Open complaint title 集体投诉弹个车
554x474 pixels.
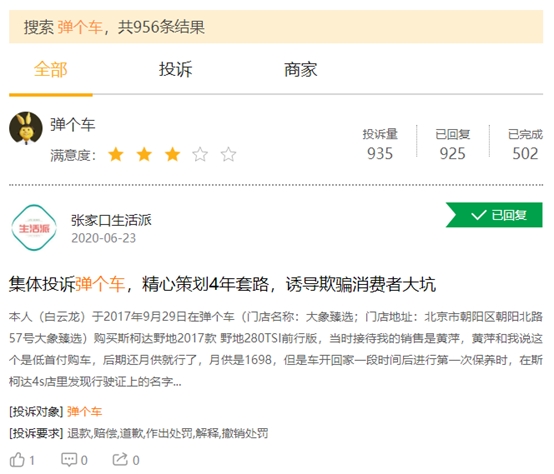pyautogui.click(x=222, y=284)
